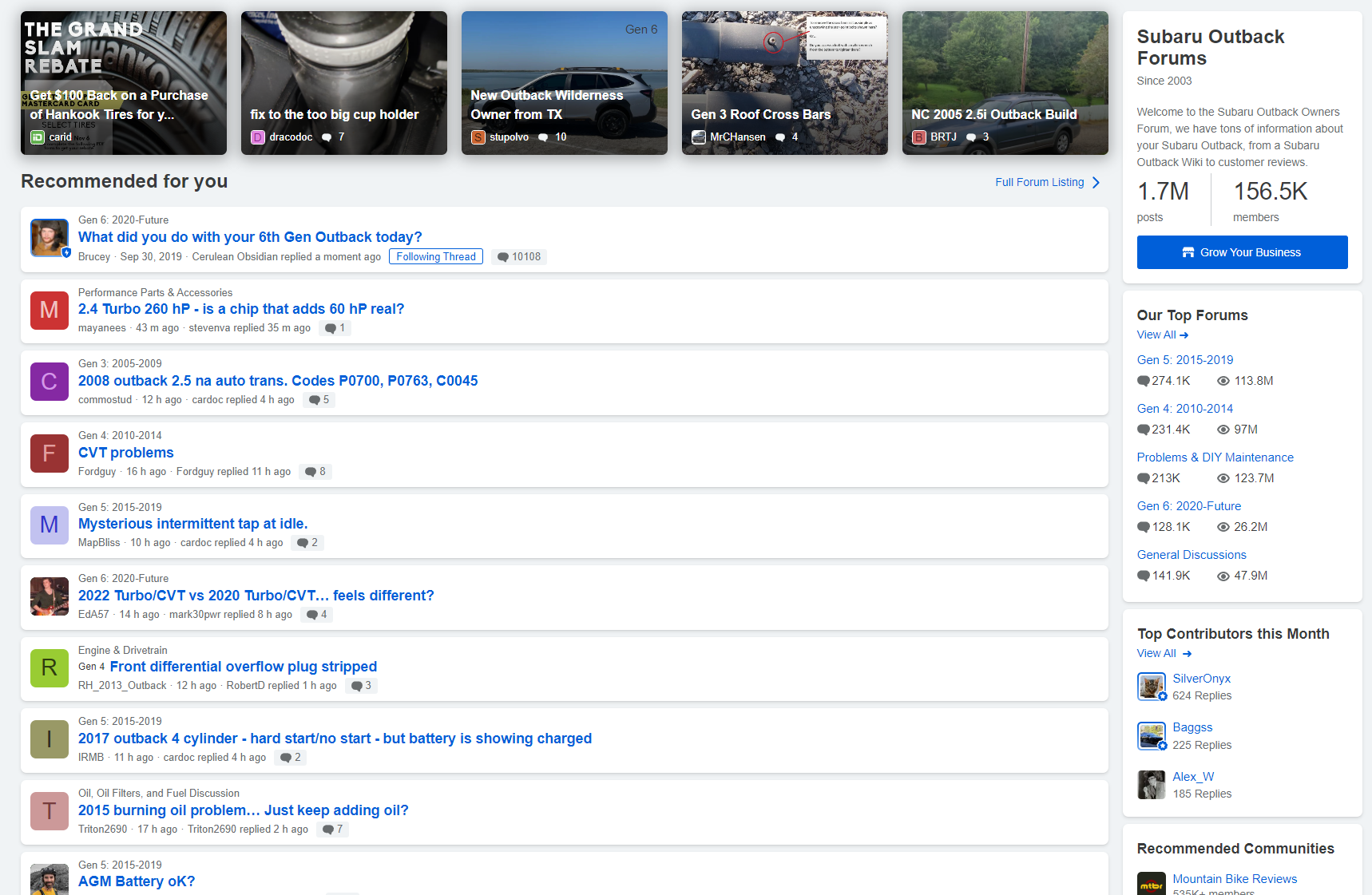
Task: Click the dracodoc avatar on cup holder card
Action: click(x=257, y=137)
